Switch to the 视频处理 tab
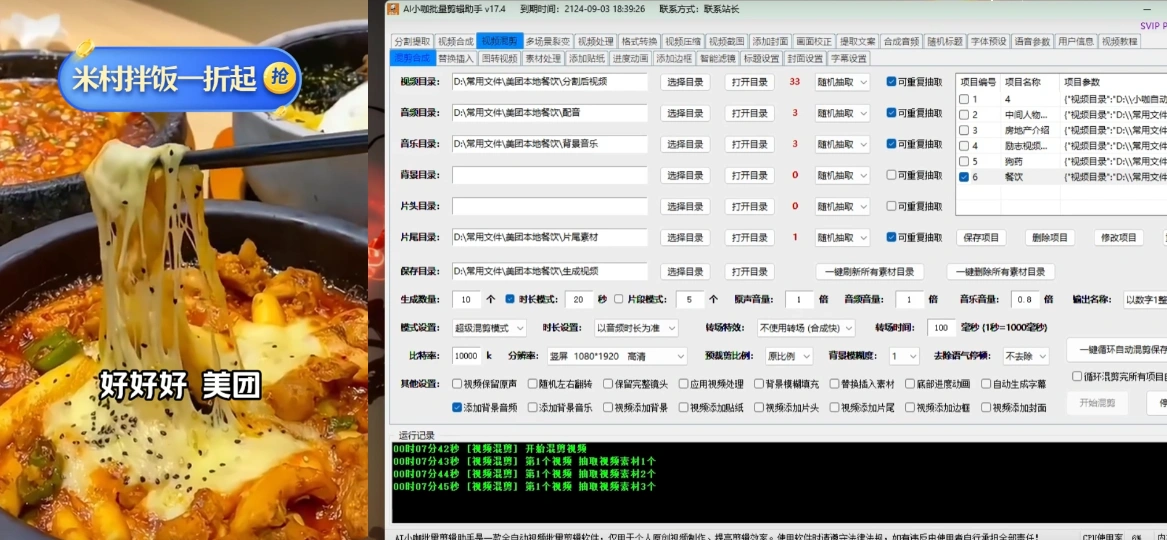Screen dimensions: 1167x540 click(596, 41)
